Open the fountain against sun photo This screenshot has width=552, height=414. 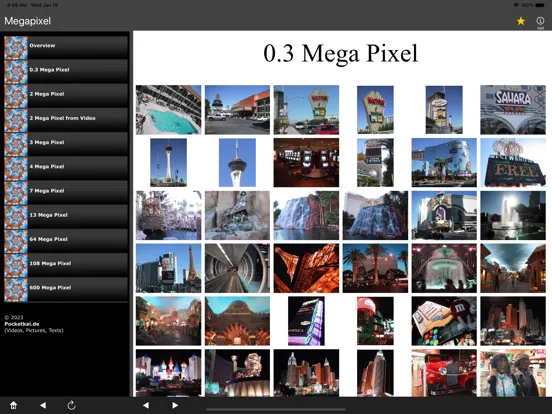click(x=513, y=215)
